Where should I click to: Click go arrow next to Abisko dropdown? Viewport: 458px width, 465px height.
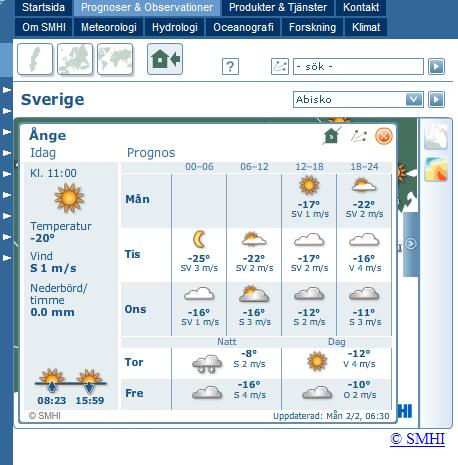436,99
